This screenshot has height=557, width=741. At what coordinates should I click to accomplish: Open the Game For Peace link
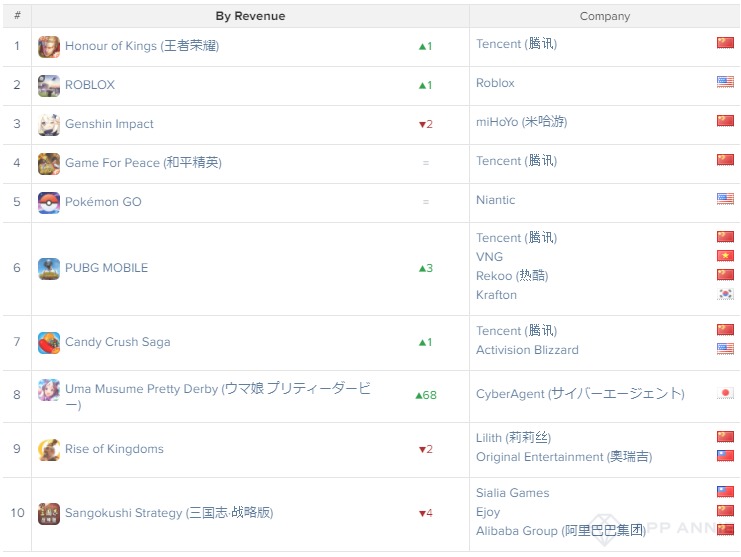[143, 163]
